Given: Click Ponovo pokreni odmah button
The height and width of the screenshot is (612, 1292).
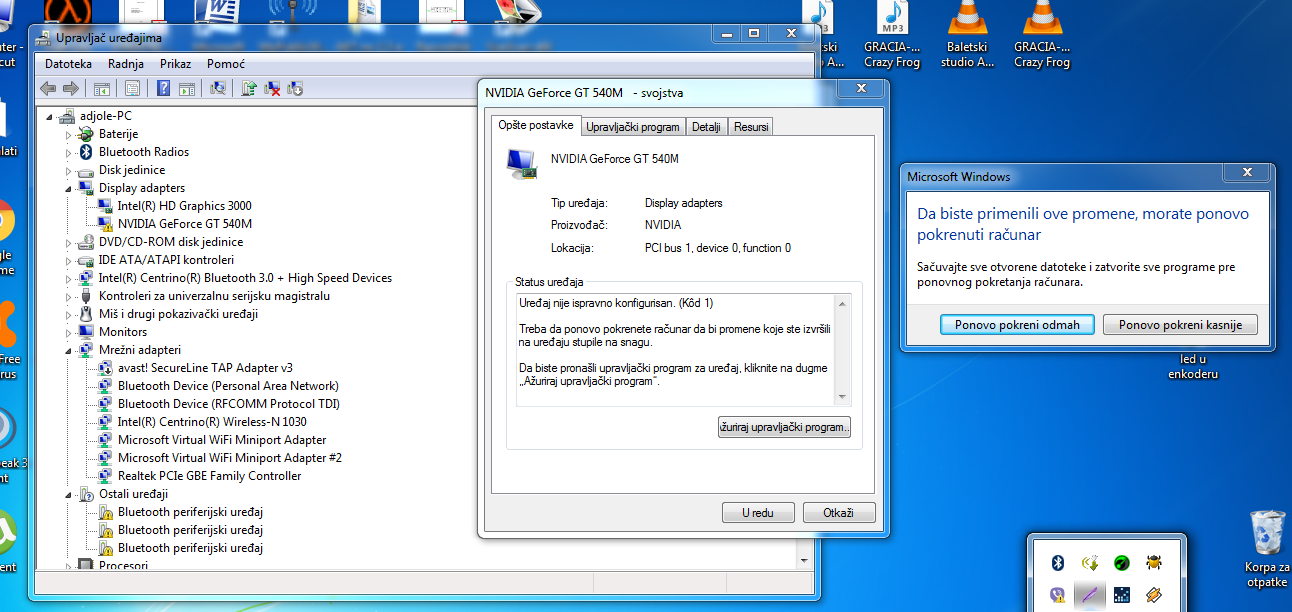Looking at the screenshot, I should click(x=1017, y=325).
